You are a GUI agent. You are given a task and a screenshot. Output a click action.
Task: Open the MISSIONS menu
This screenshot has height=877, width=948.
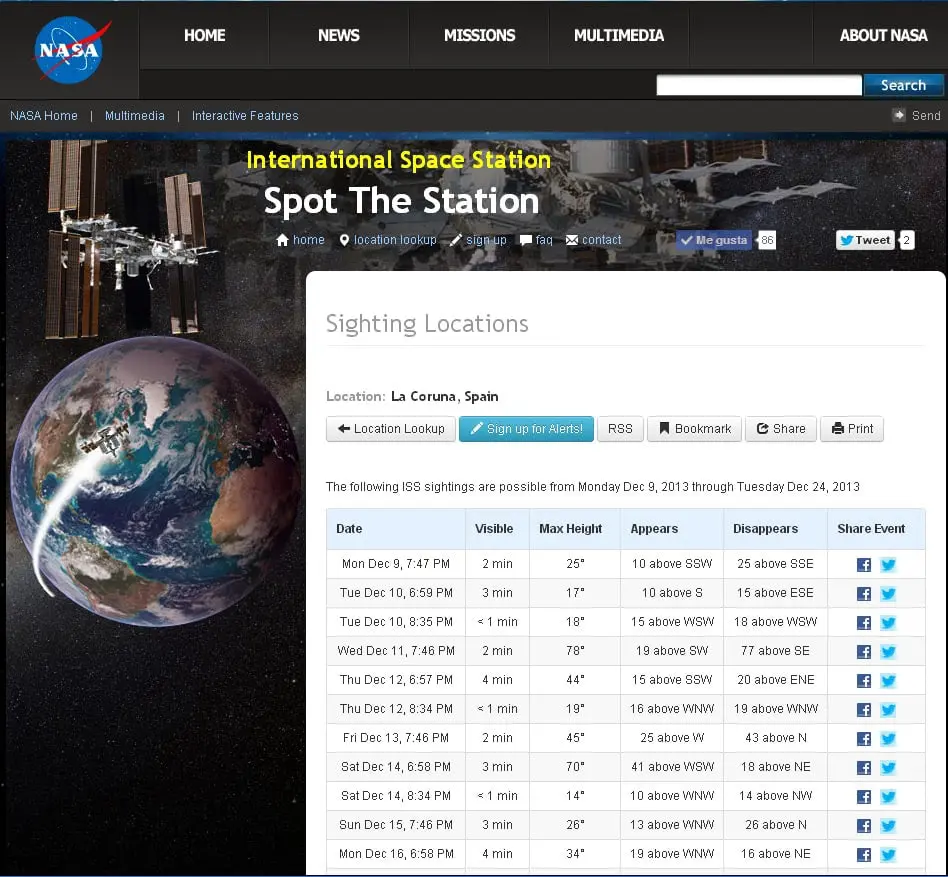[479, 35]
